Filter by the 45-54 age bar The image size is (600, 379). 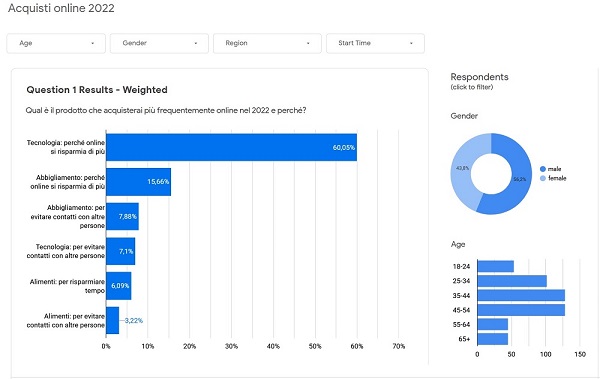click(521, 310)
